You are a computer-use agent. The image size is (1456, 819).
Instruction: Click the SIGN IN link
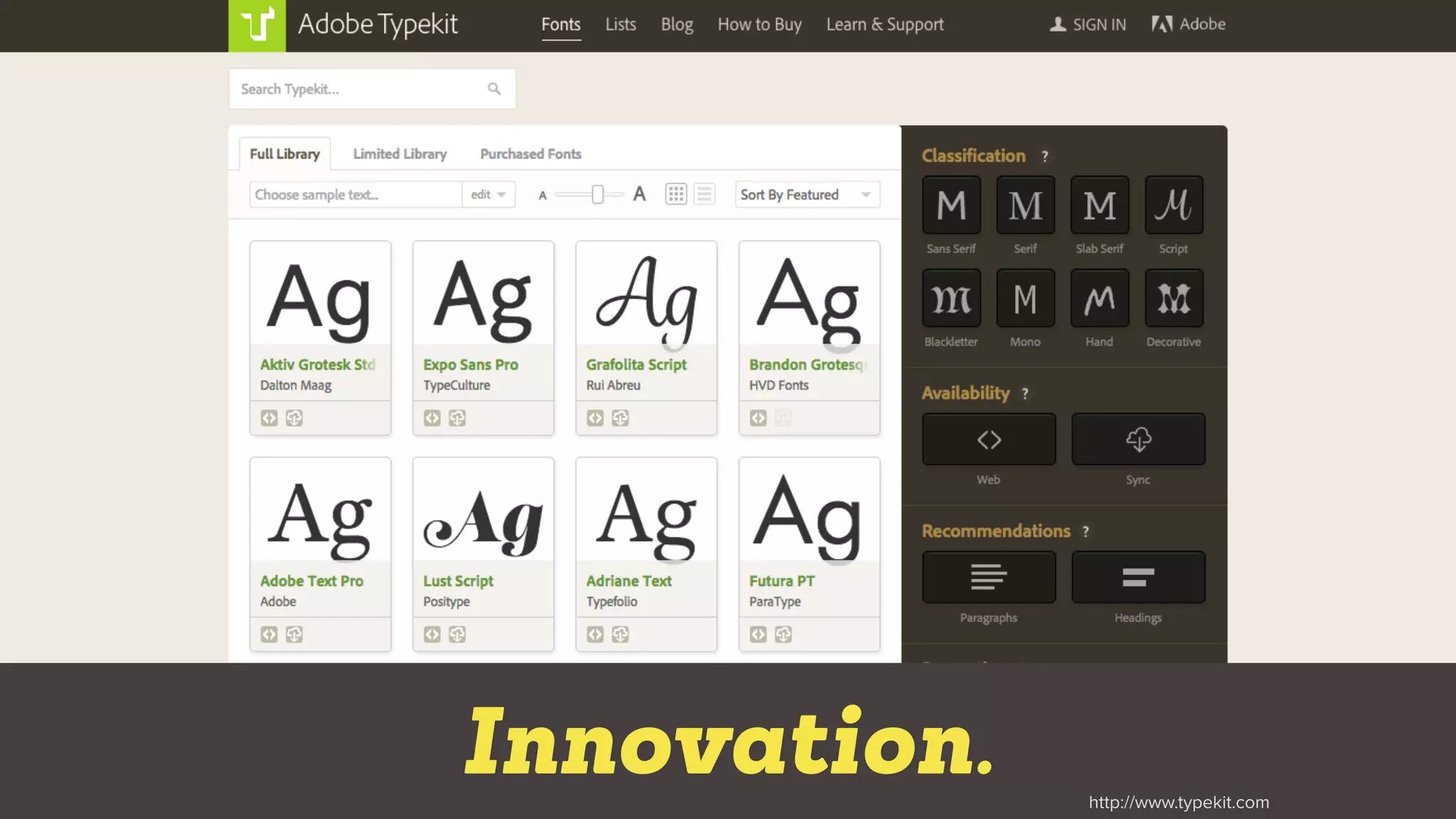[1088, 25]
